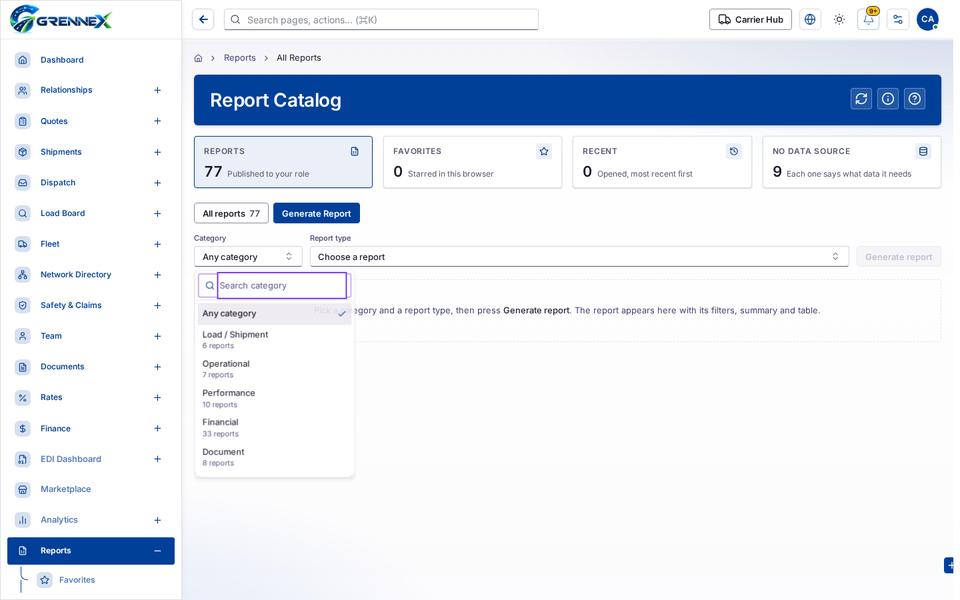Expand the Load Board sidebar section
Viewport: 960px width, 600px height.
tap(157, 213)
